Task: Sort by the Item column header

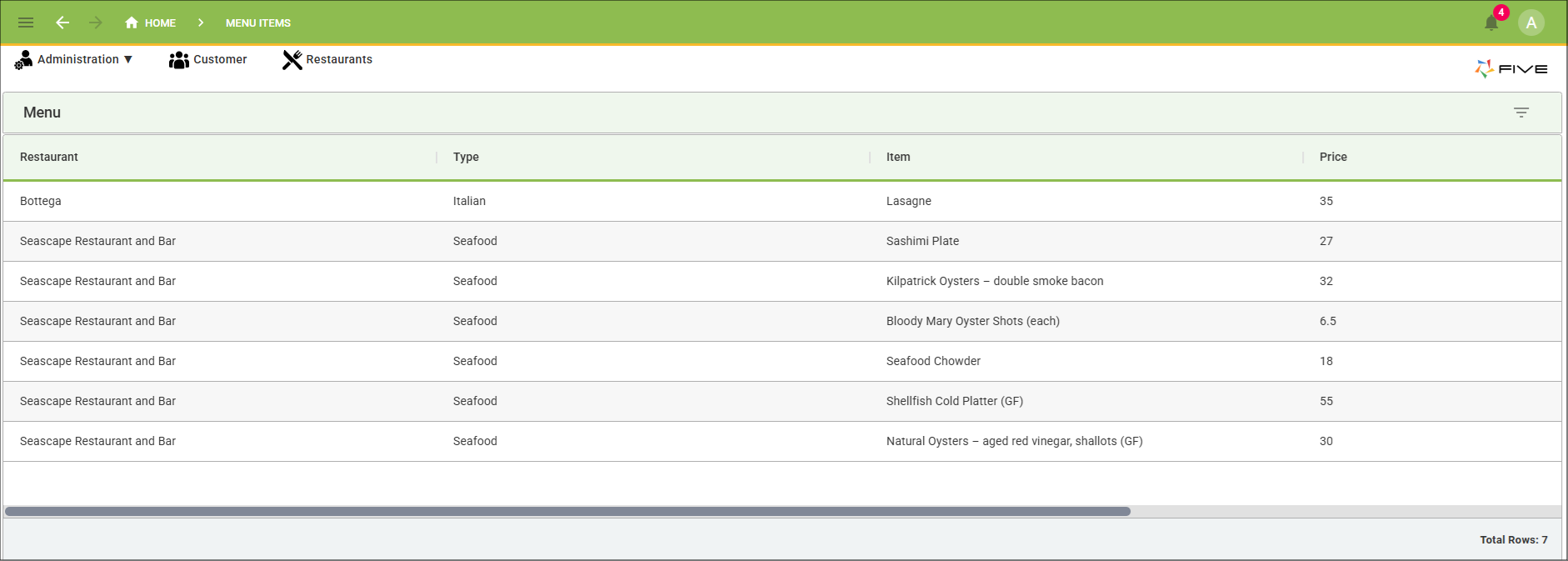Action: coord(898,157)
